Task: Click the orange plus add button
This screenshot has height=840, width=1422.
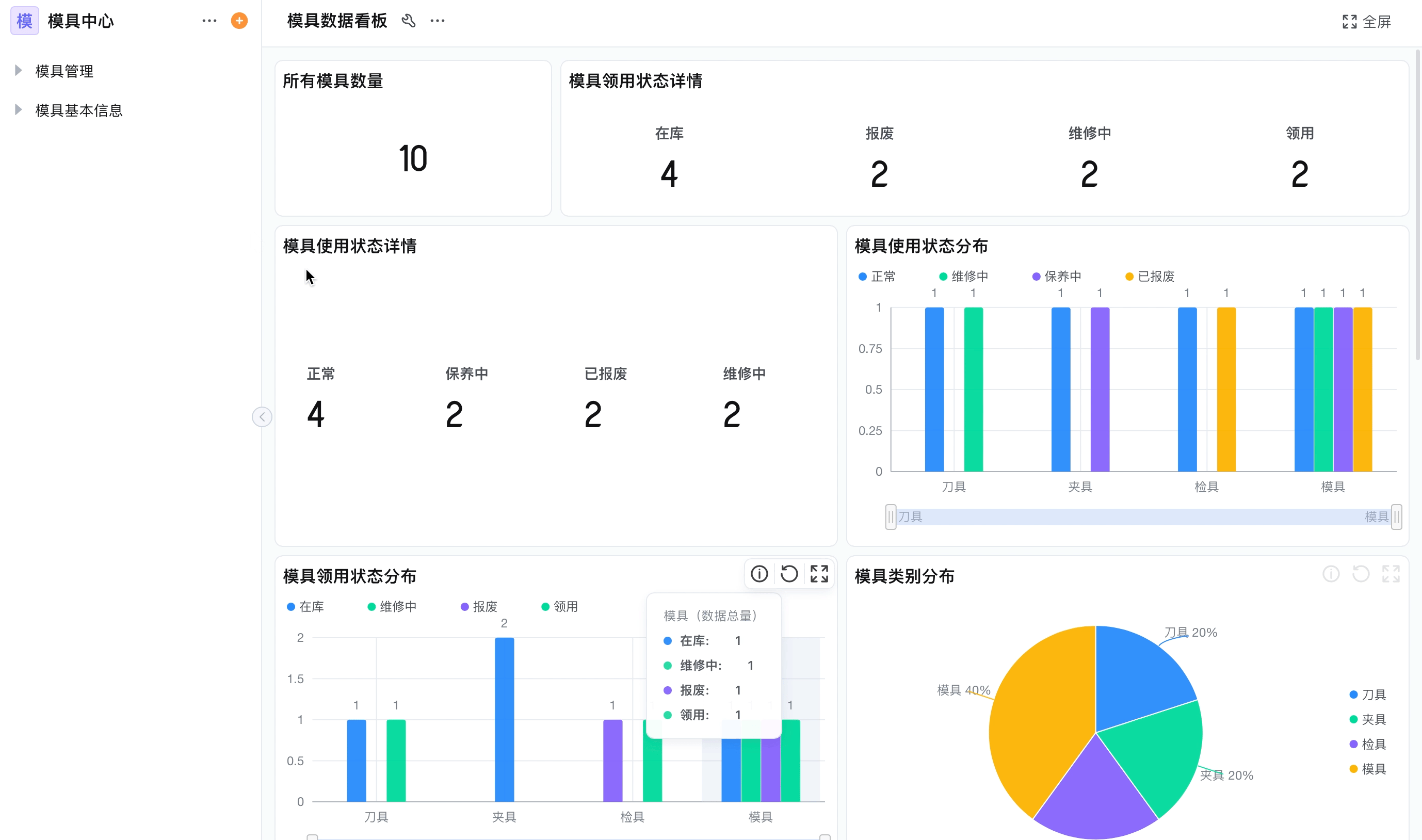Action: point(239,21)
